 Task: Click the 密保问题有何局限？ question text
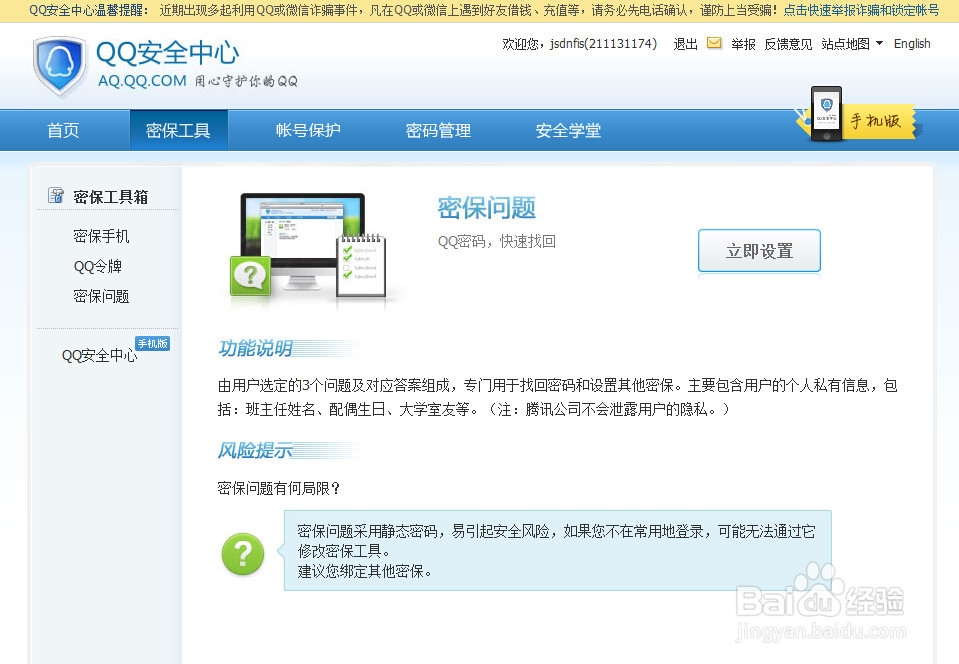pos(279,488)
